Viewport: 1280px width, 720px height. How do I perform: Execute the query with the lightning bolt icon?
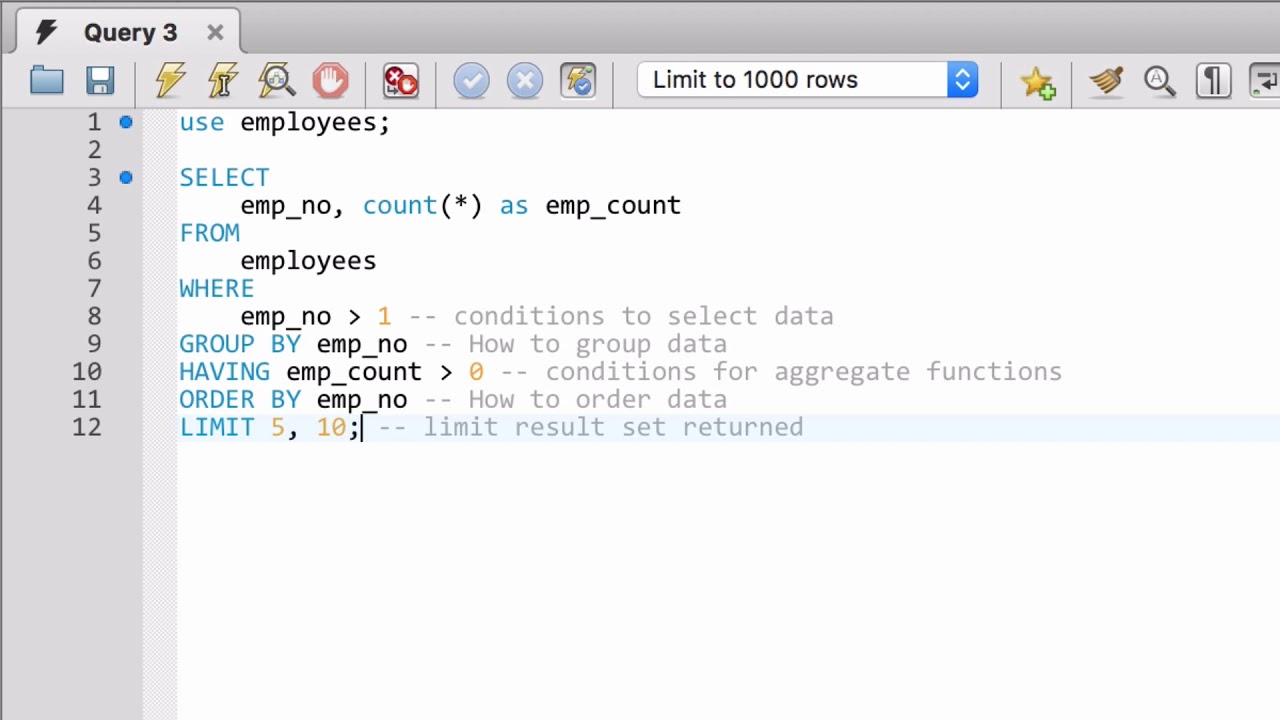170,80
